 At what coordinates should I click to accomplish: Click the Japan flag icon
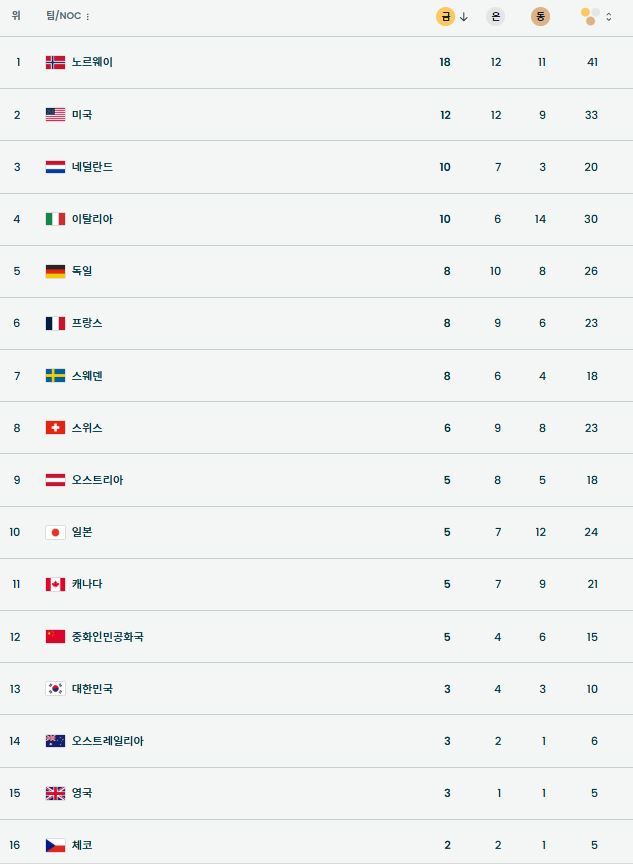point(55,532)
